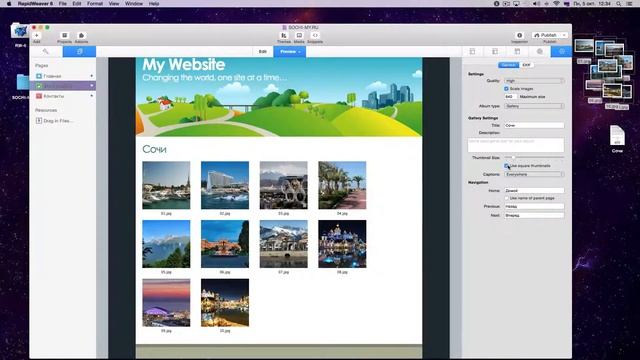This screenshot has height=360, width=640.
Task: Switch to the wrench settings sidebar tab
Action: click(x=46, y=51)
